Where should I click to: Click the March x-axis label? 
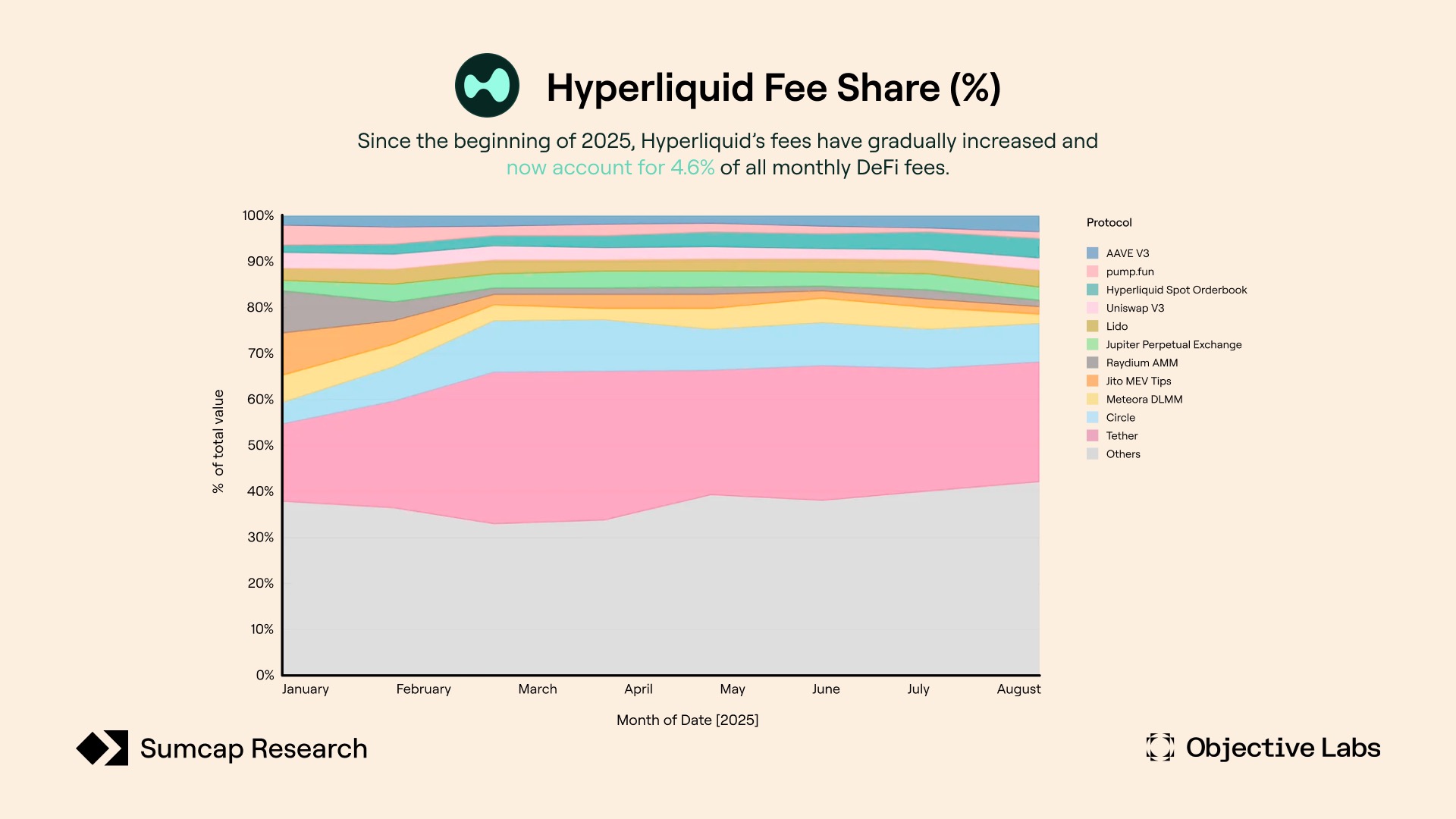(x=537, y=689)
